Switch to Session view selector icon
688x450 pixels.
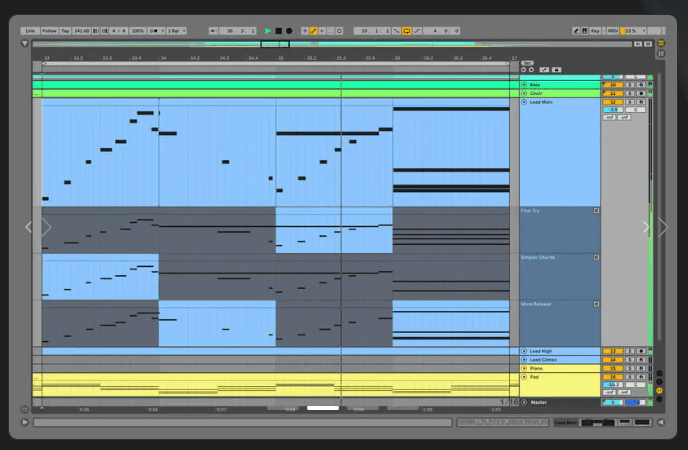point(661,54)
